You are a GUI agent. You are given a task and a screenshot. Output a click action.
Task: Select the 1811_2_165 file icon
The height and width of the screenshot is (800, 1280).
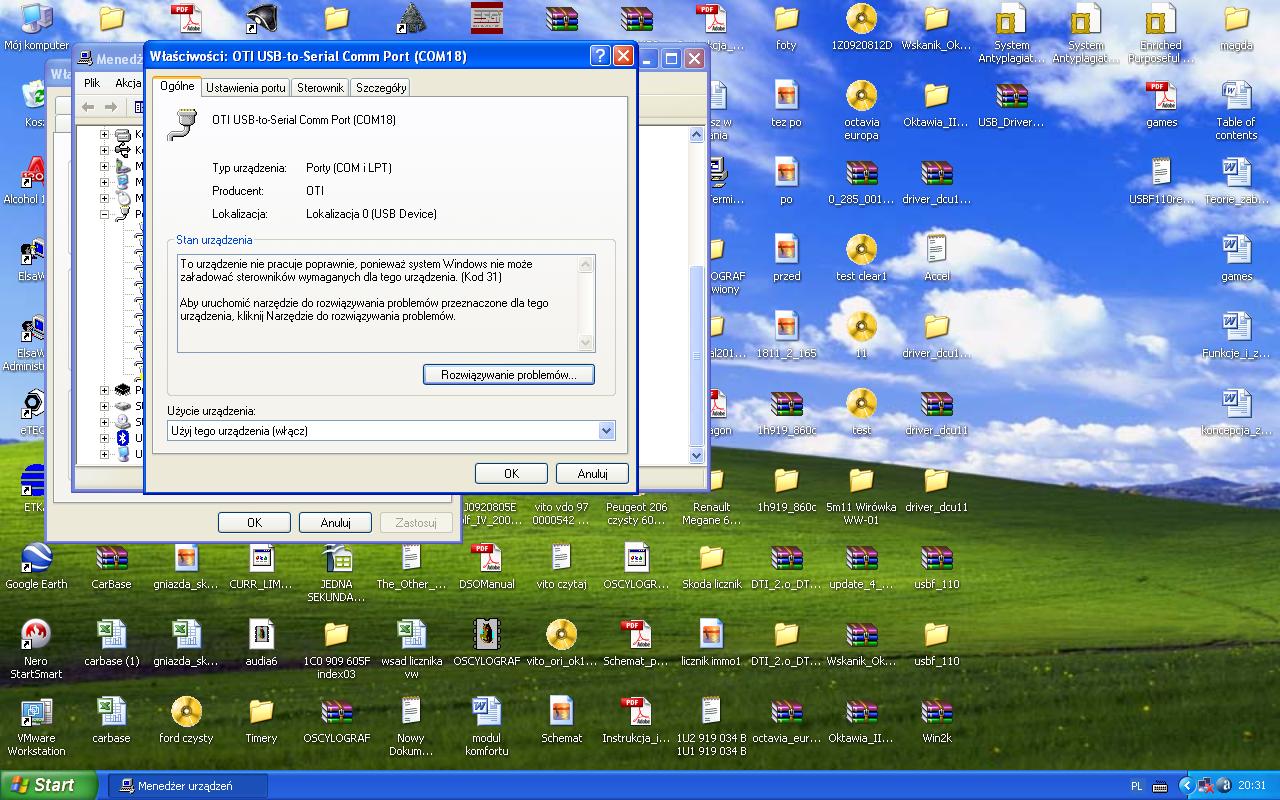pos(786,334)
